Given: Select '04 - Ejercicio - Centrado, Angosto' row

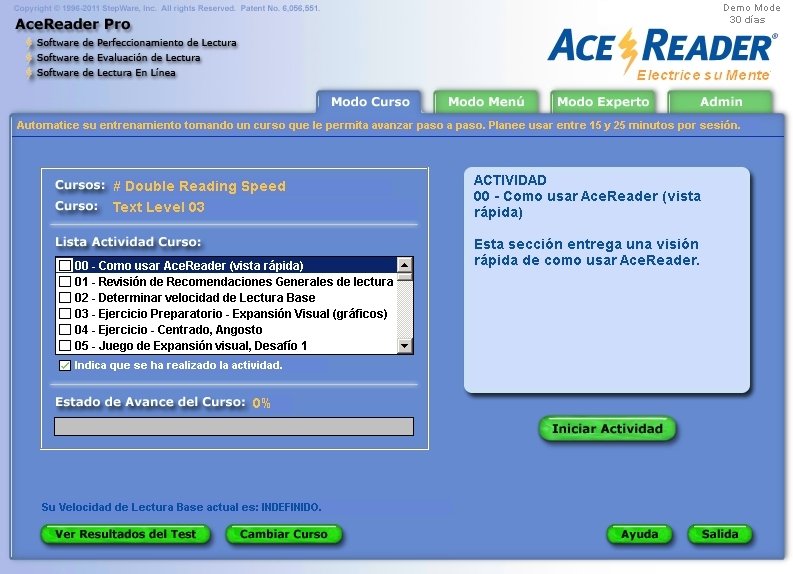Looking at the screenshot, I should (226, 330).
